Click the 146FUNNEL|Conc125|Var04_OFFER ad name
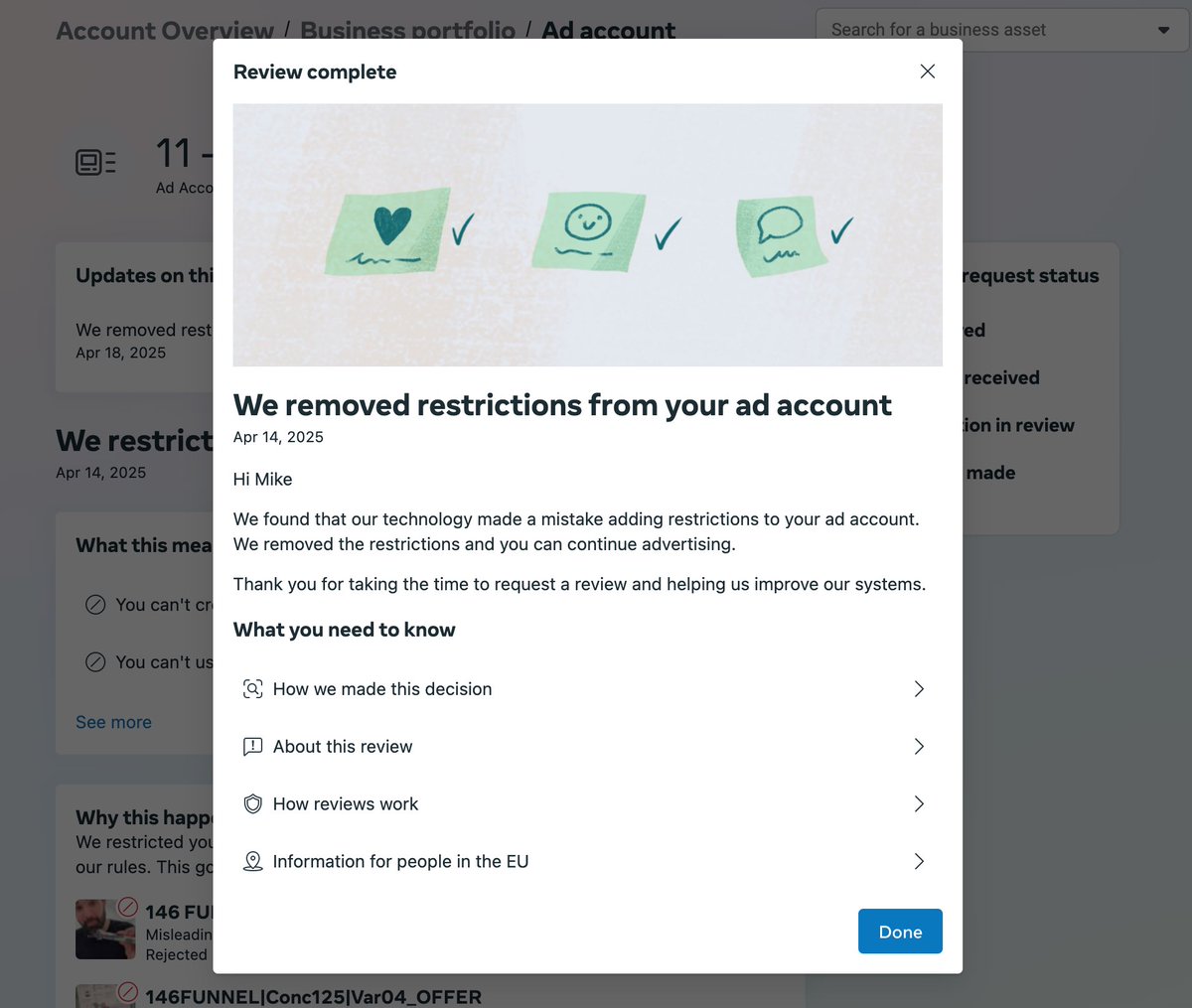 (x=314, y=996)
